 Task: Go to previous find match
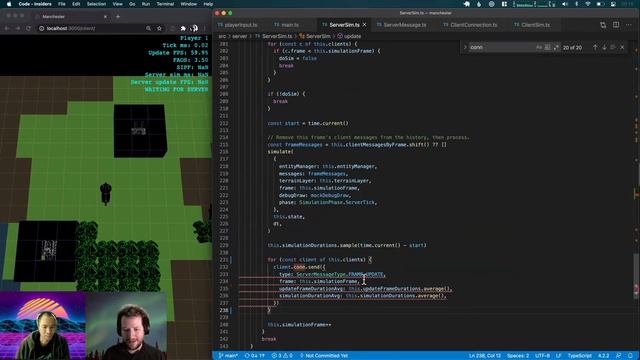595,47
